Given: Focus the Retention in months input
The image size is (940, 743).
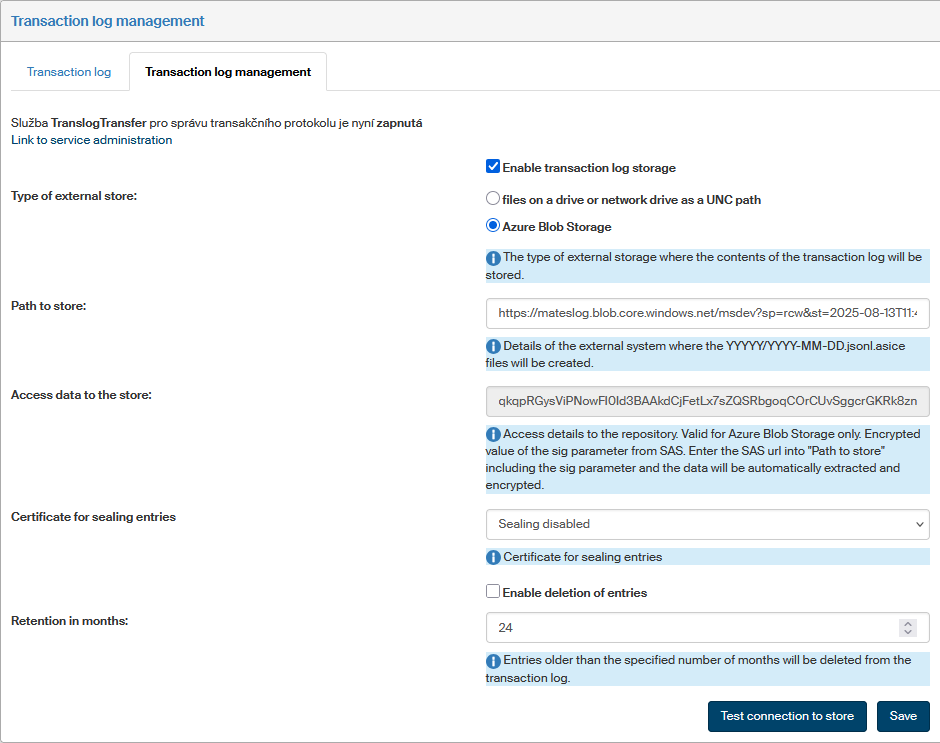Looking at the screenshot, I should pyautogui.click(x=690, y=628).
